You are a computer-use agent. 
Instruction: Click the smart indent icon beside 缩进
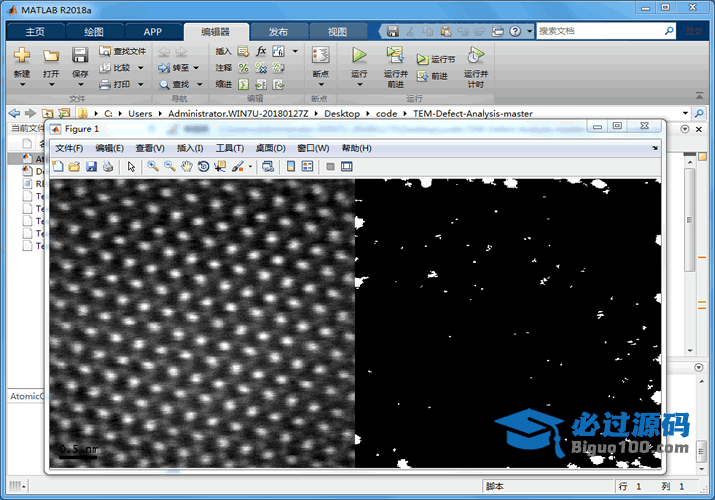(244, 84)
